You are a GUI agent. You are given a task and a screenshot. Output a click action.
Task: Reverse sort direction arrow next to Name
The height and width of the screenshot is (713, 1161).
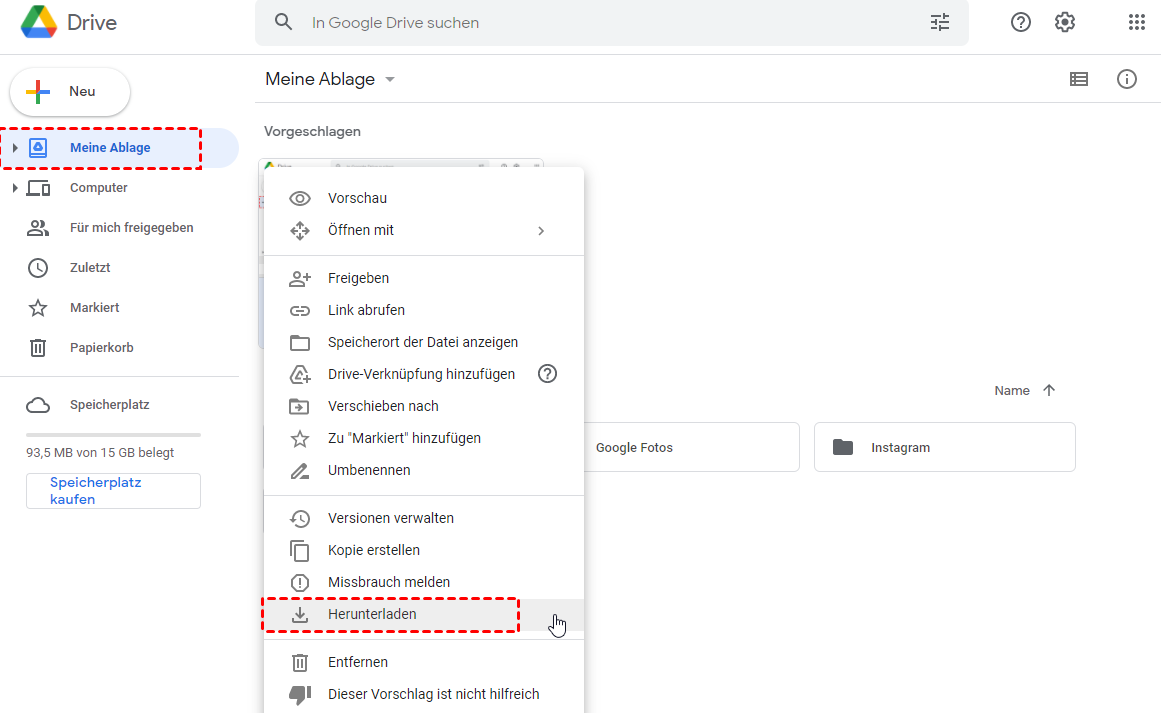[x=1049, y=391]
